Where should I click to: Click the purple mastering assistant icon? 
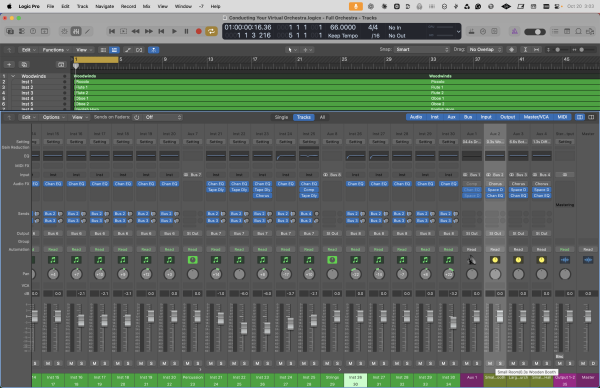pos(515,31)
